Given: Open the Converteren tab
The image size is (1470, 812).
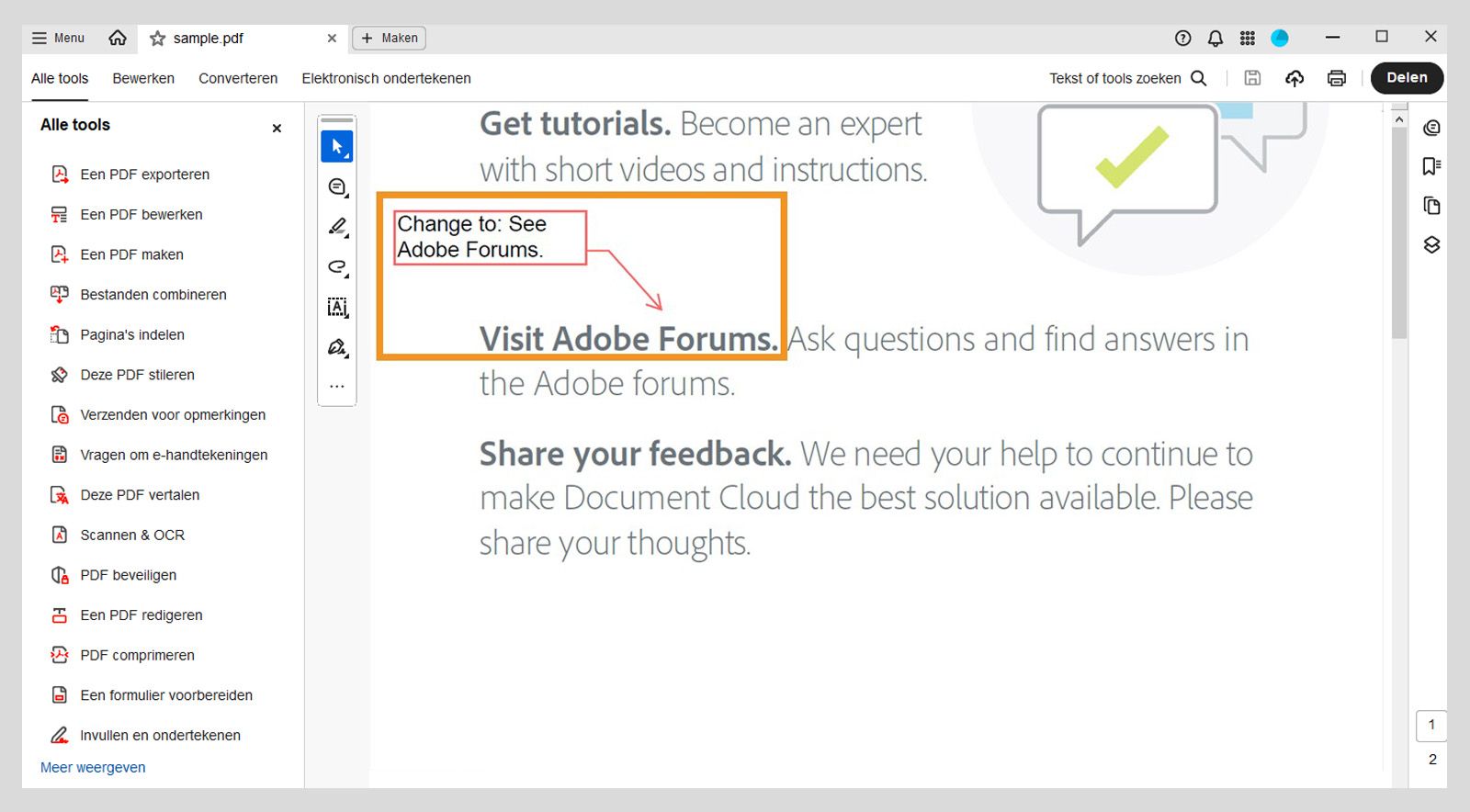Looking at the screenshot, I should point(238,78).
